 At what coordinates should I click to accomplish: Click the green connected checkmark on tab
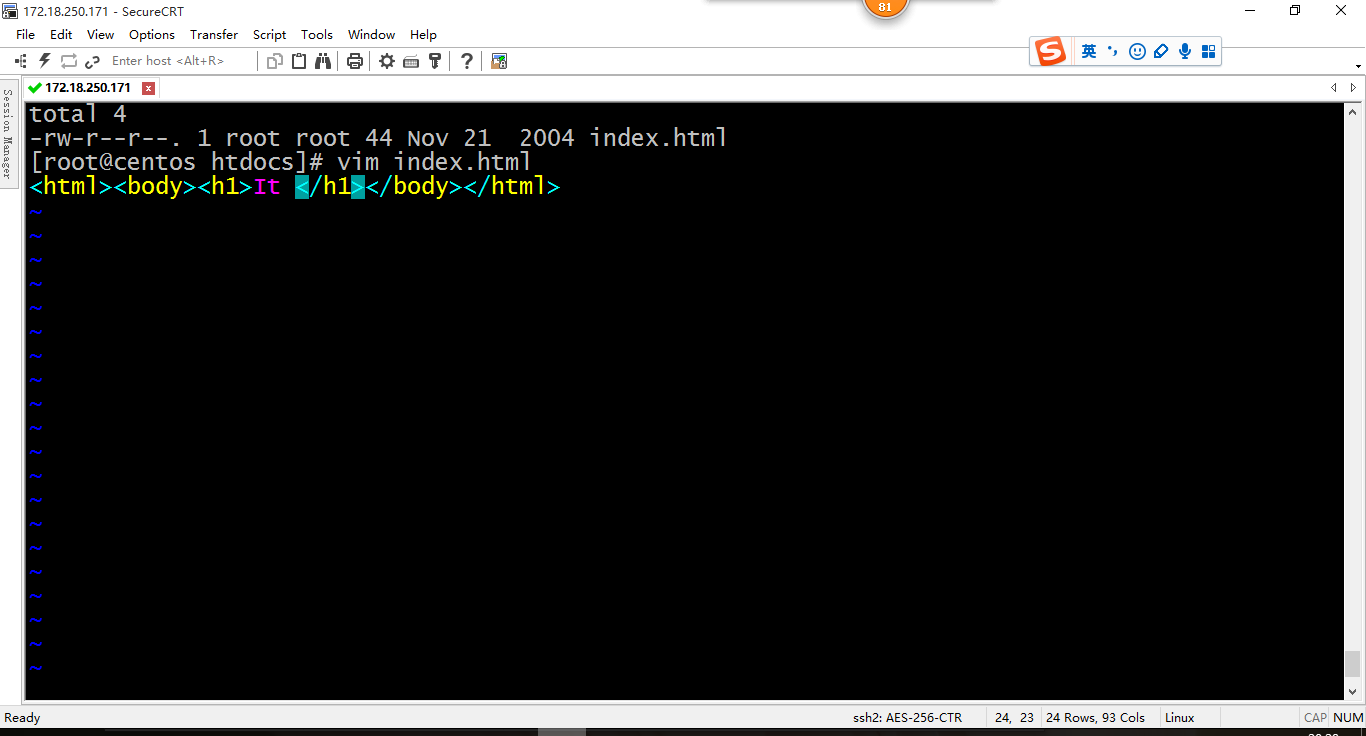point(35,88)
